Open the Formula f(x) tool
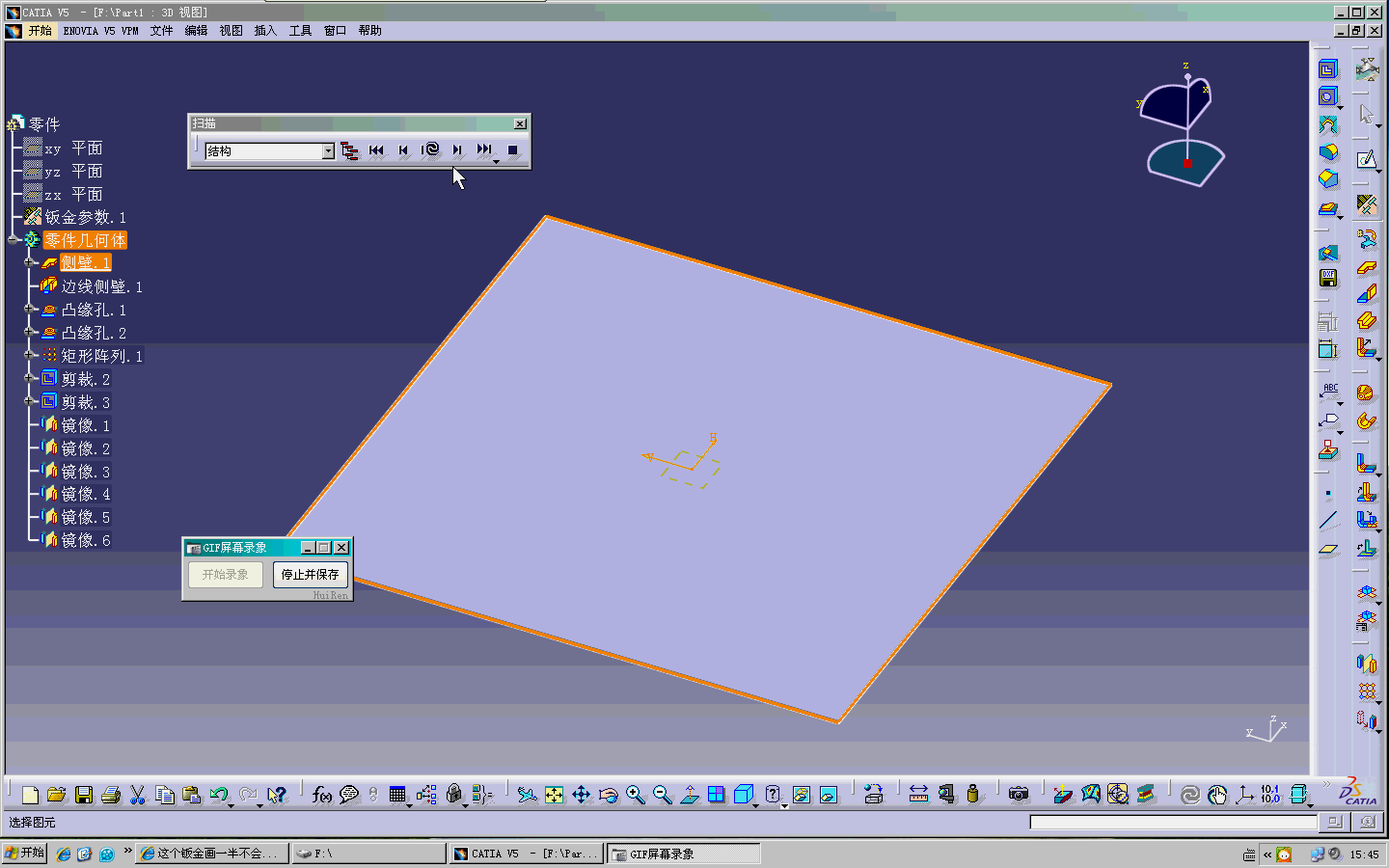This screenshot has height=868, width=1389. pos(322,795)
